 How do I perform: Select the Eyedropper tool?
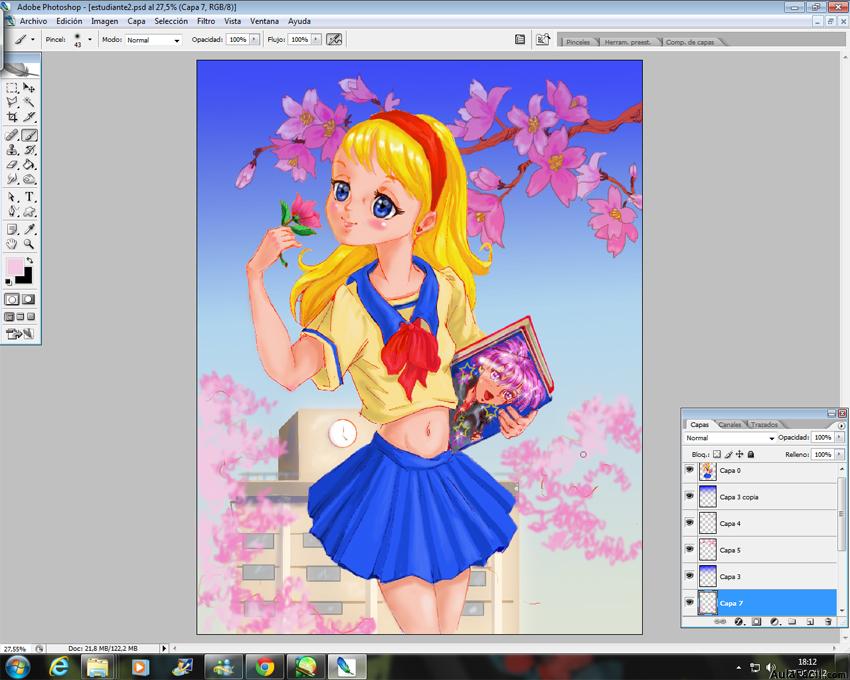[29, 229]
